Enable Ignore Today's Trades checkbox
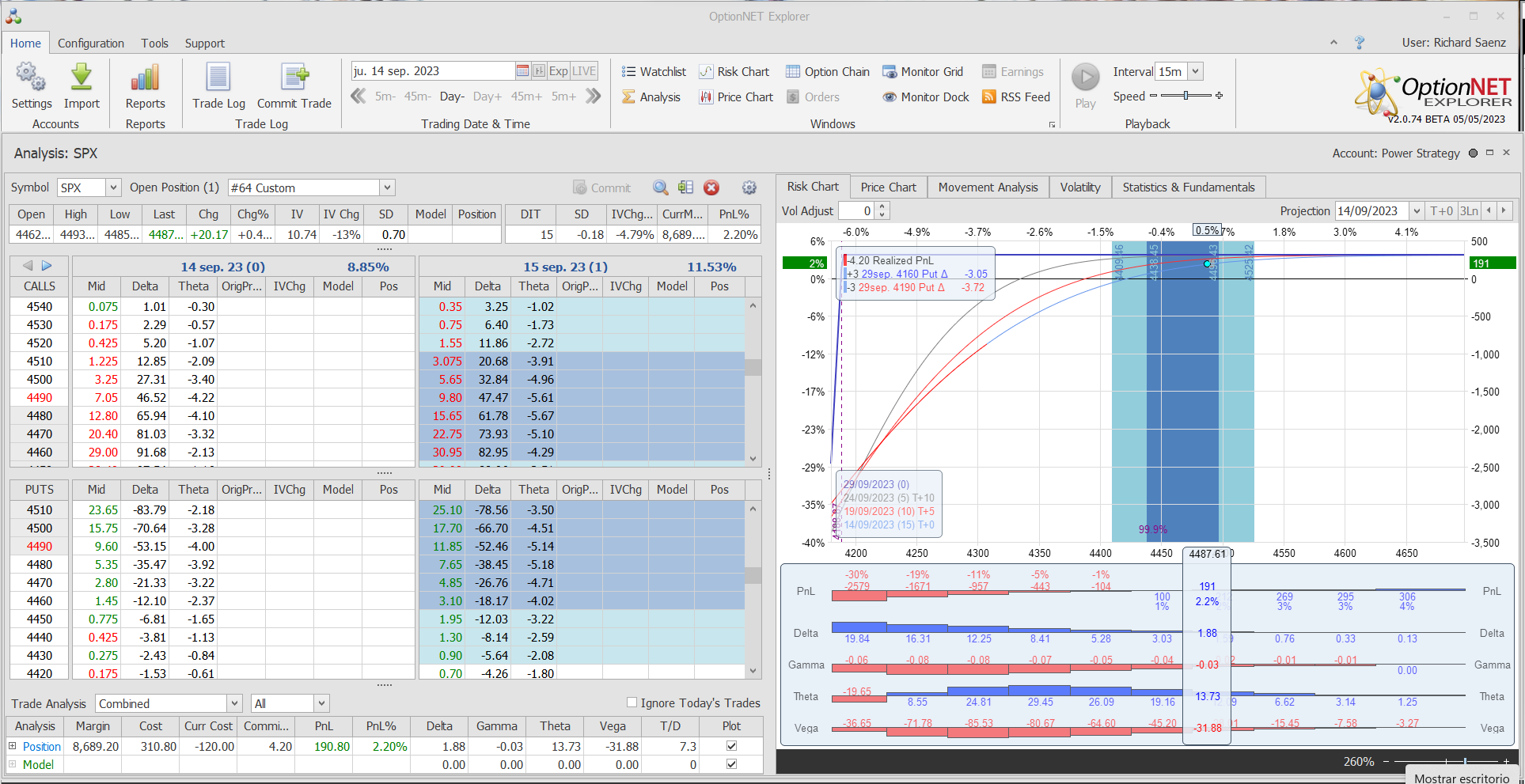1525x784 pixels. [632, 703]
